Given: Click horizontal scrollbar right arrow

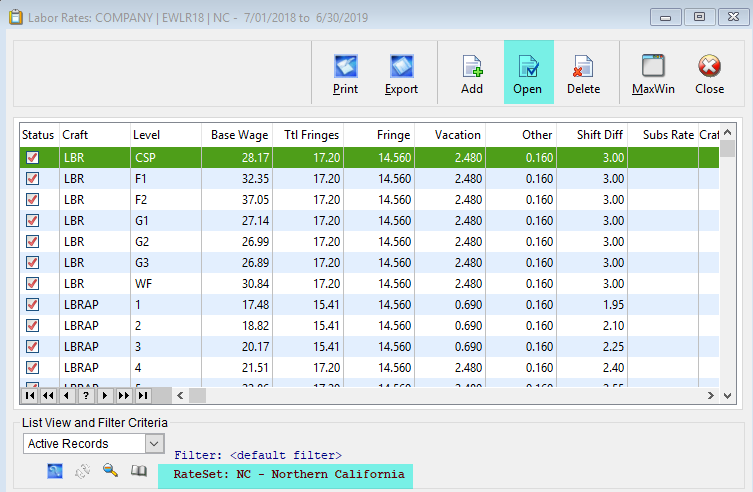Looking at the screenshot, I should (x=711, y=396).
